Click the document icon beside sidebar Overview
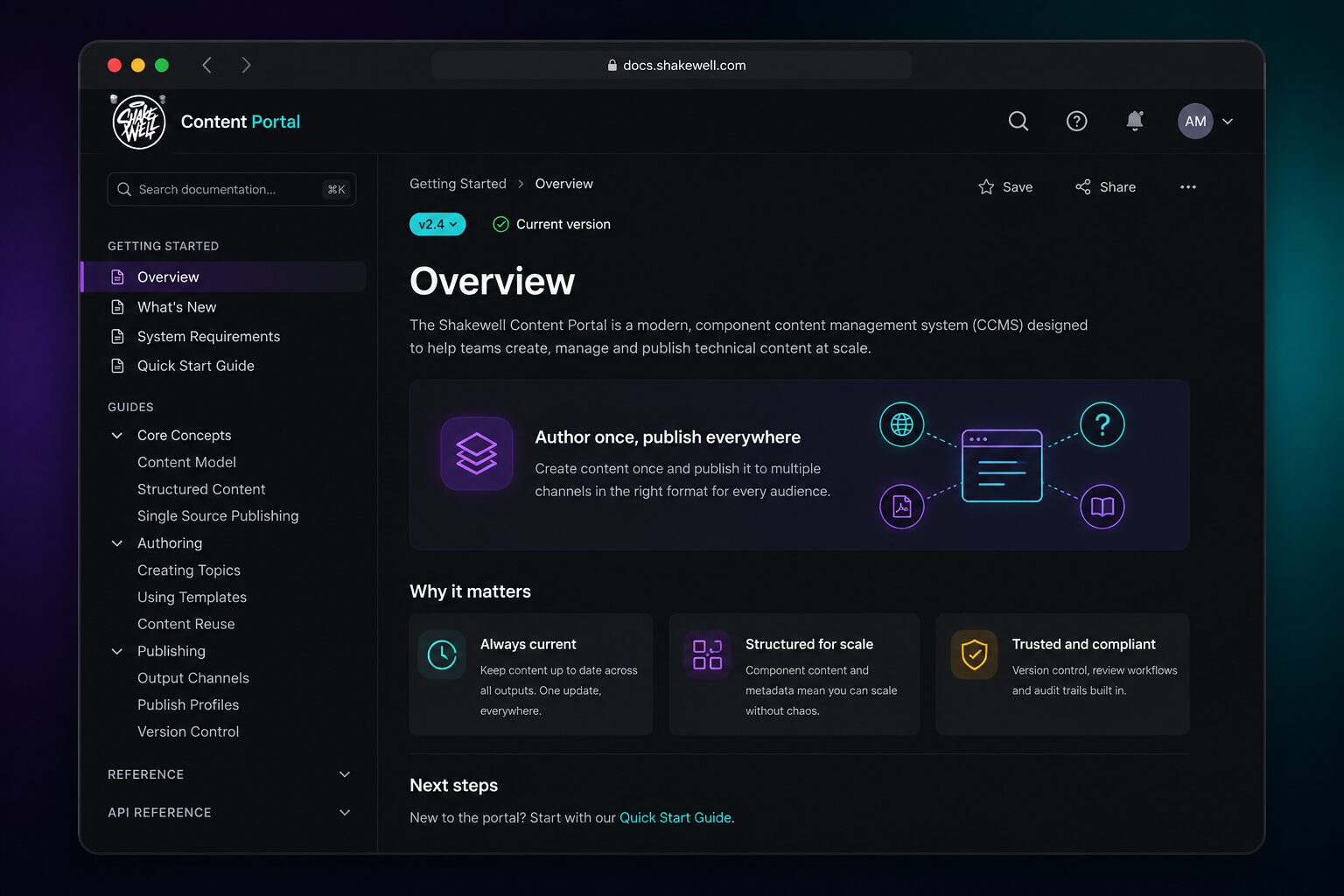The width and height of the screenshot is (1344, 896). [117, 276]
